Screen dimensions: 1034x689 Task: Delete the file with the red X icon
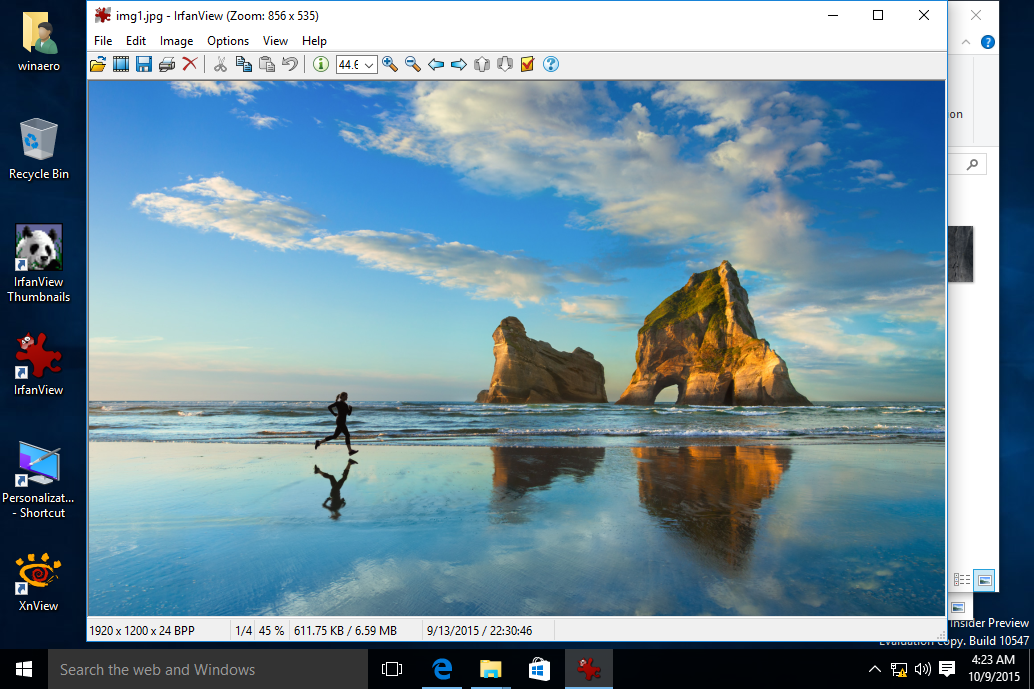pos(190,64)
